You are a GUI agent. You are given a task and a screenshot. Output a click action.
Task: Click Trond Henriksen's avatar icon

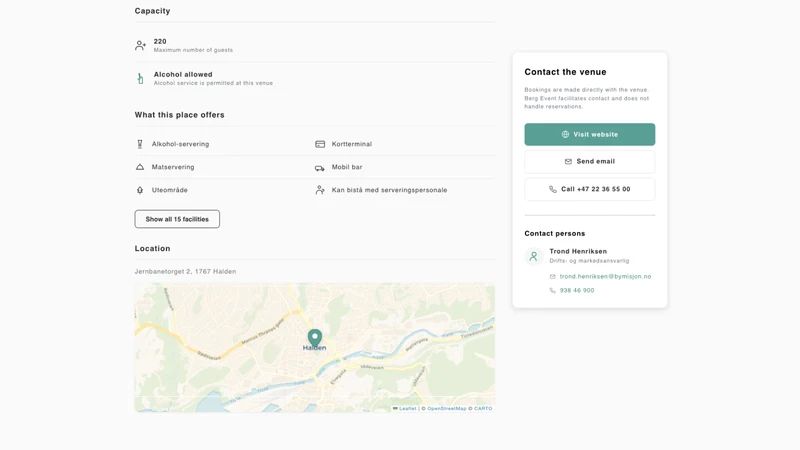(x=534, y=256)
